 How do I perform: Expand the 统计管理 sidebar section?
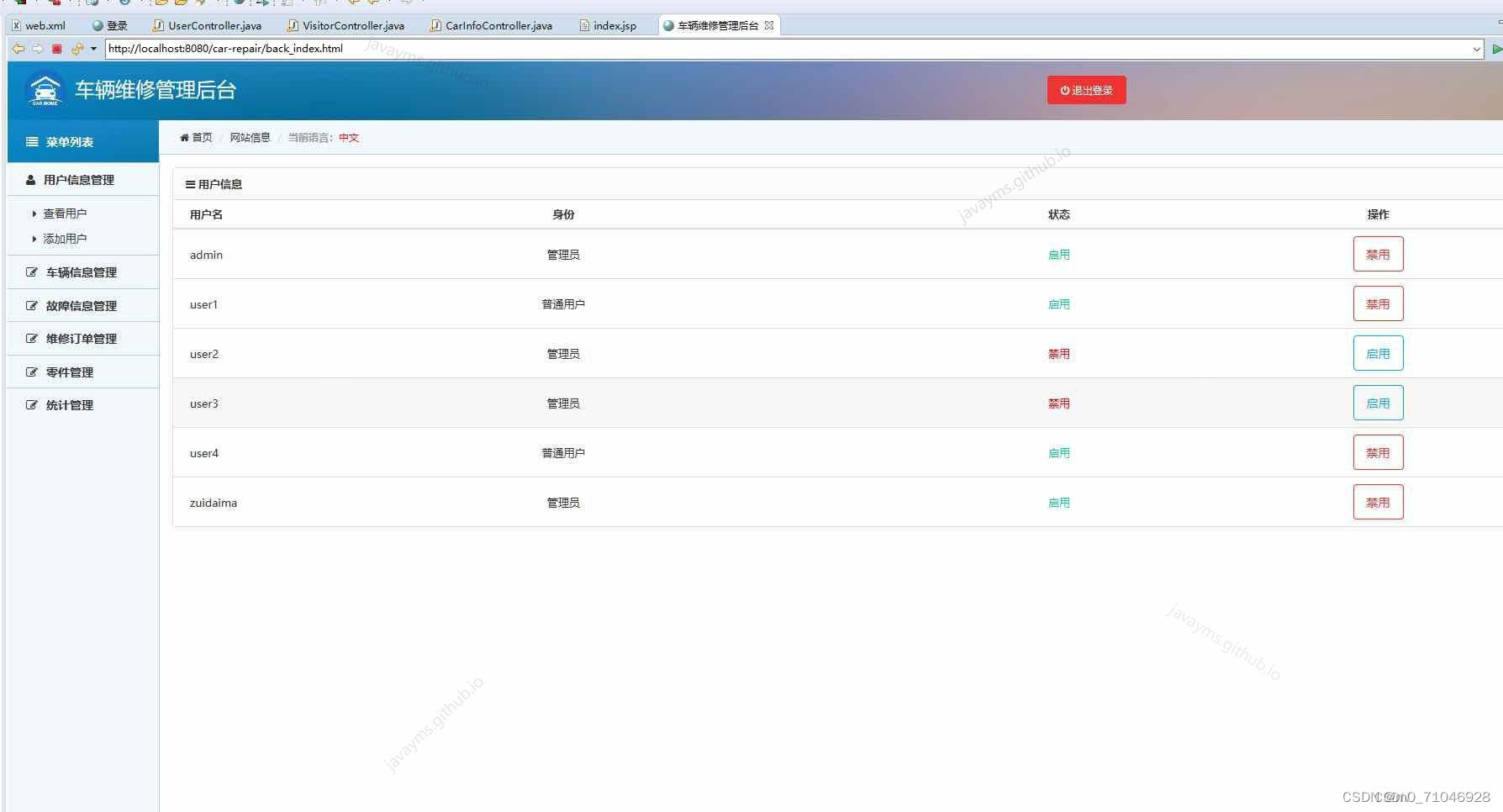pyautogui.click(x=68, y=404)
